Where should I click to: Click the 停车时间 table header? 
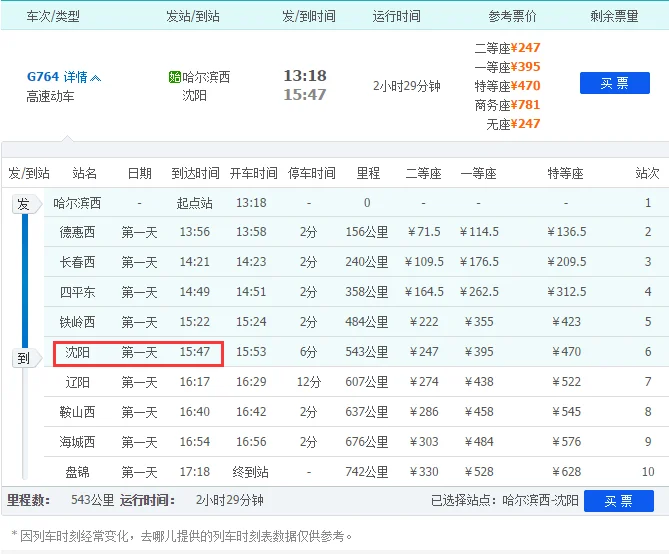click(x=311, y=173)
